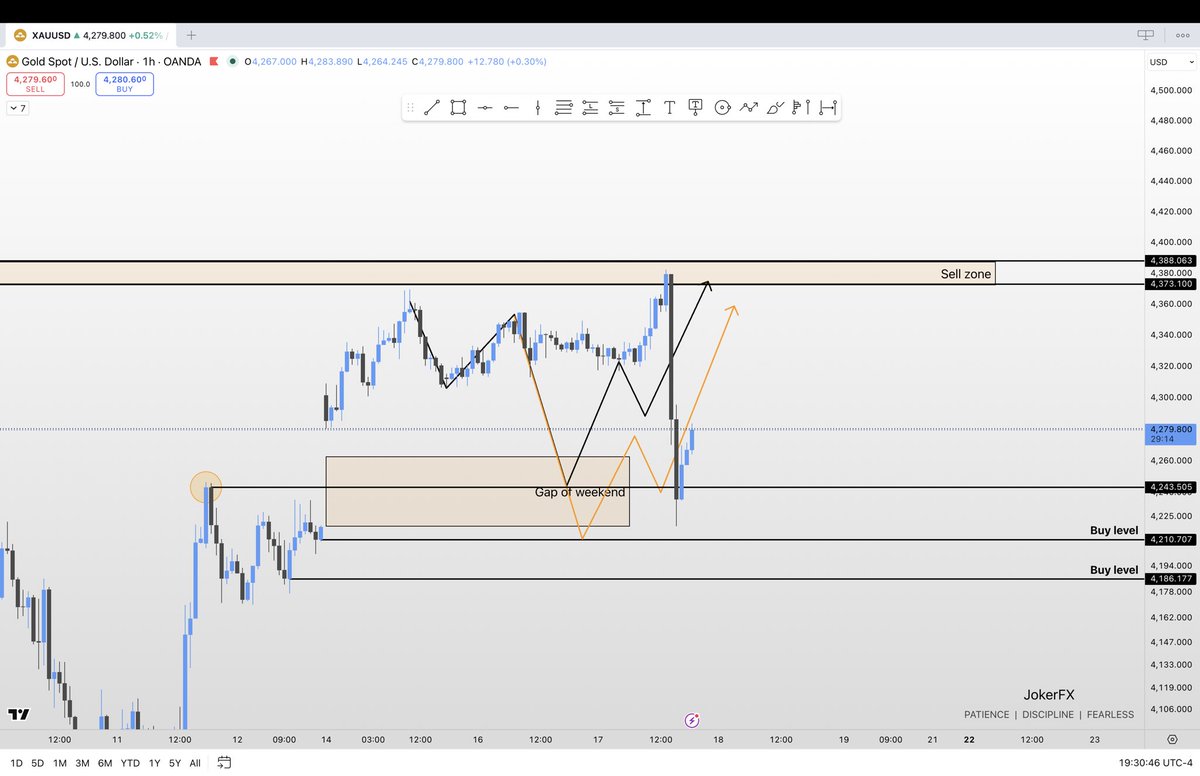
Task: Select the Gap of weekend text
Action: pos(580,492)
